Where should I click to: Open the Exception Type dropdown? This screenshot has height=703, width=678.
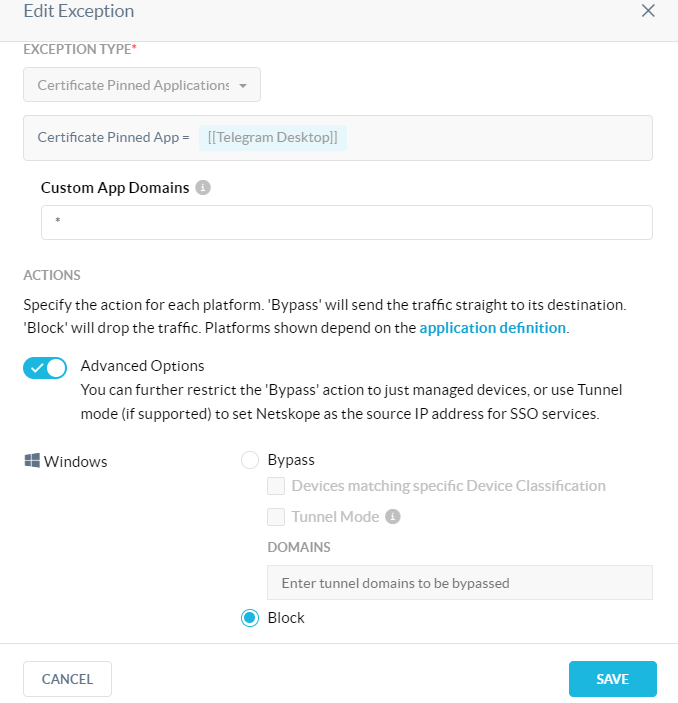(142, 85)
